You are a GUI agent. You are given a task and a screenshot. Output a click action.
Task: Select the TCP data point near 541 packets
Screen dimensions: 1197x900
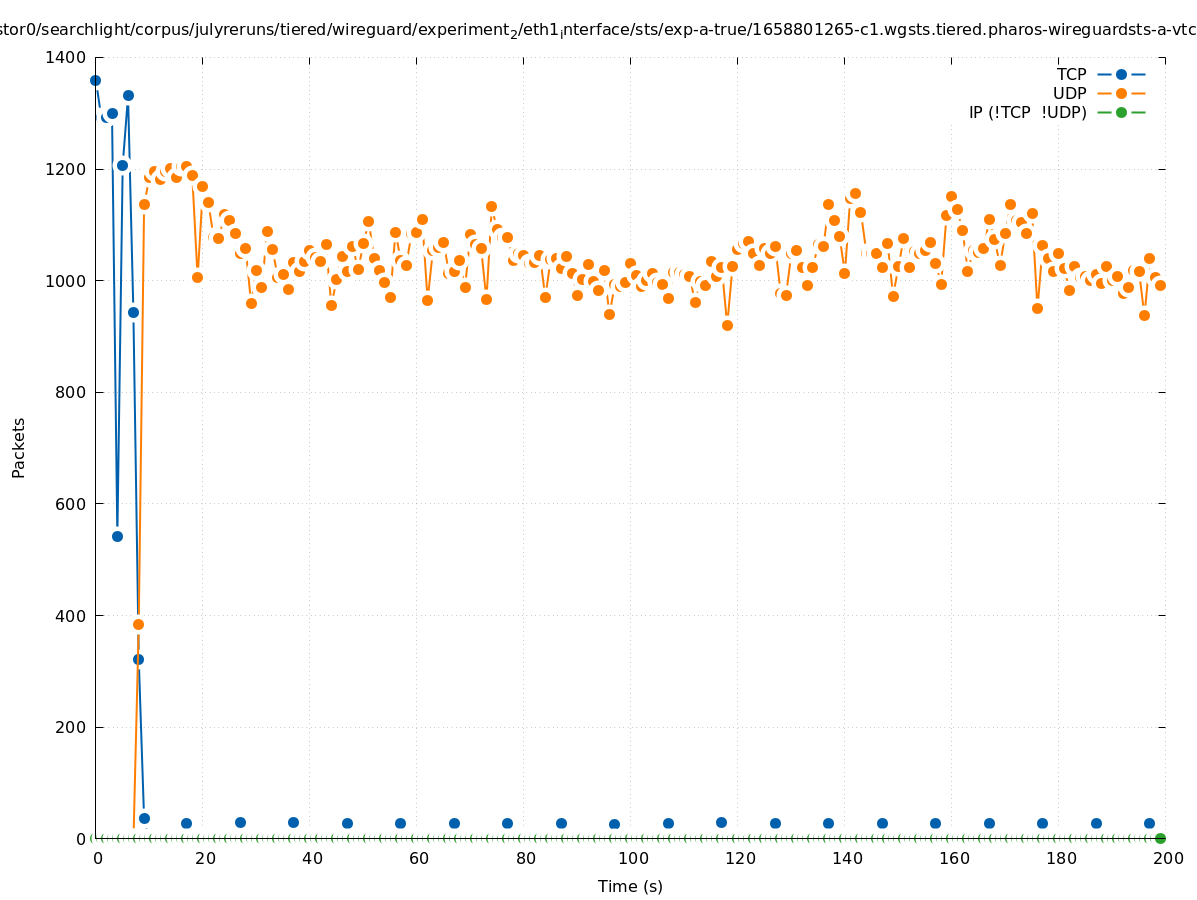pyautogui.click(x=117, y=536)
